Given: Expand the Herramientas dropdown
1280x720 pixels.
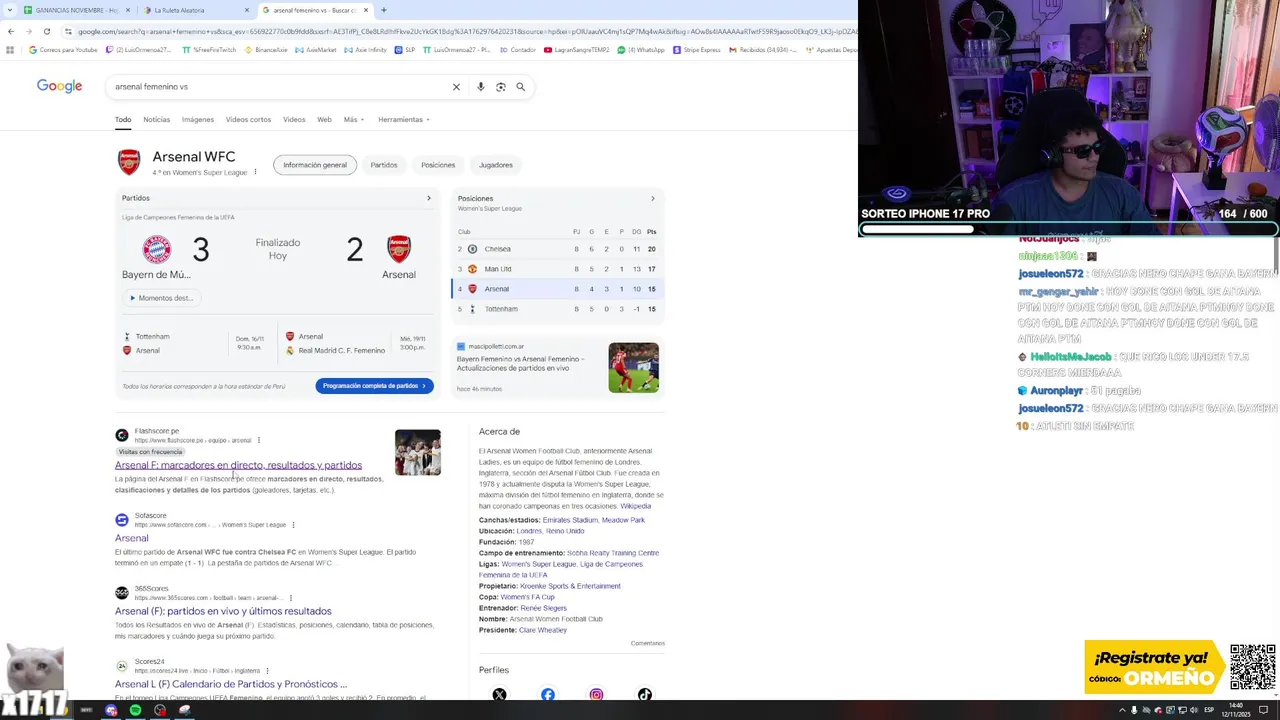Looking at the screenshot, I should coord(404,119).
